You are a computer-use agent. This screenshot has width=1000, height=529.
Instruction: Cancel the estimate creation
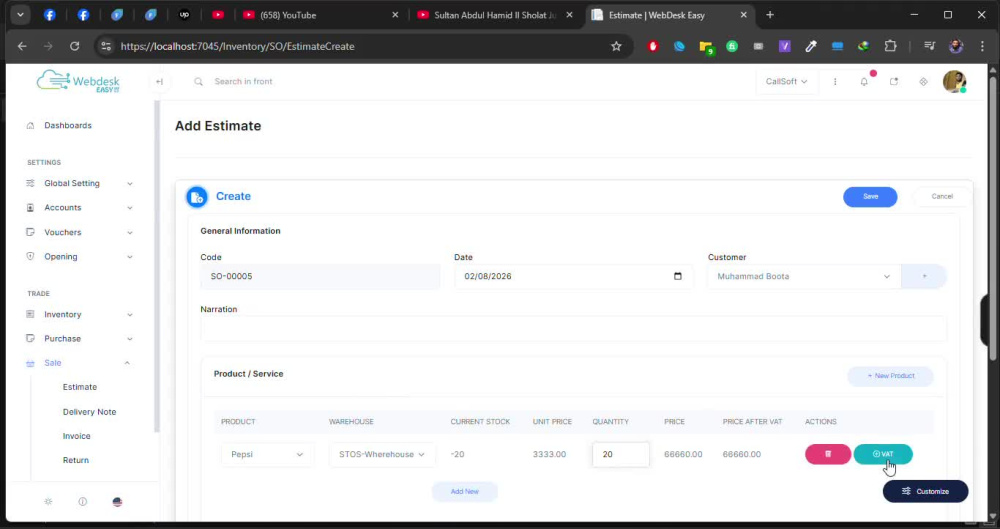(941, 197)
